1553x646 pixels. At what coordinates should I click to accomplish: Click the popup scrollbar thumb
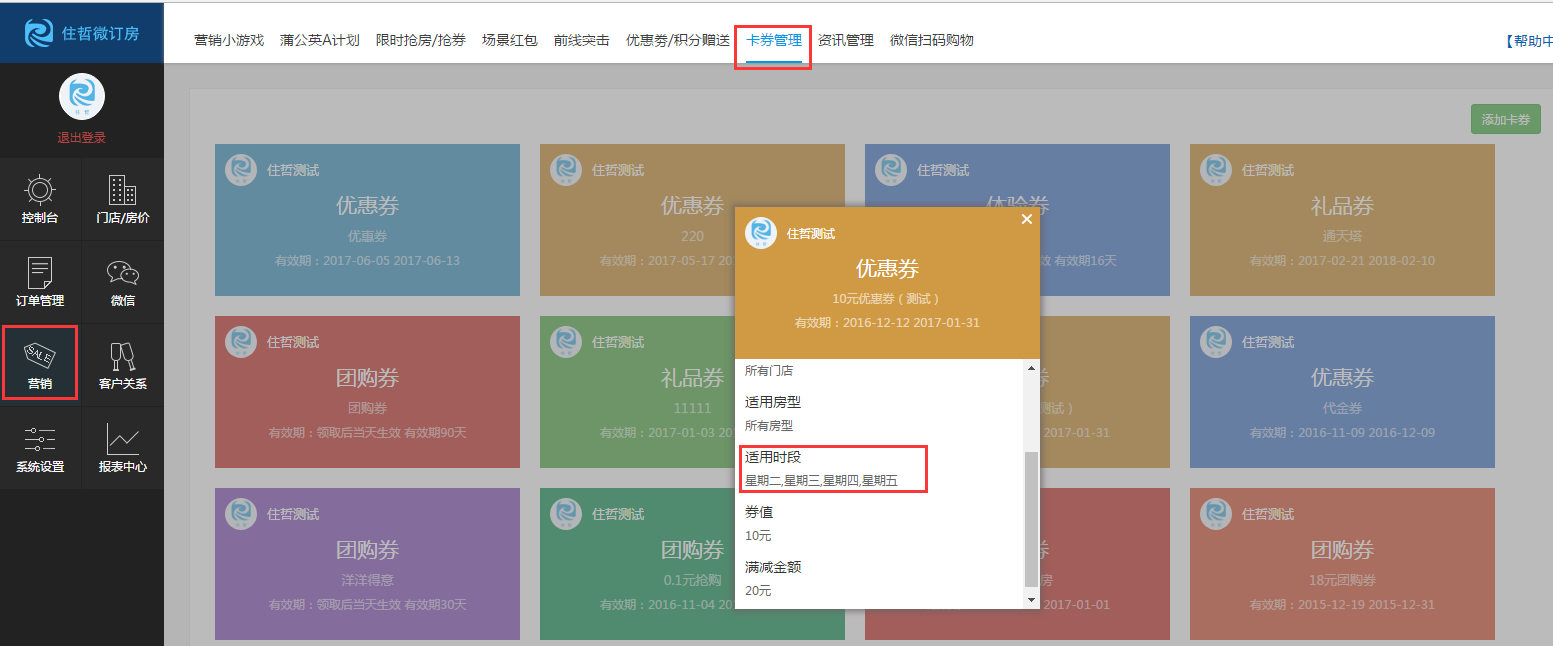1032,518
